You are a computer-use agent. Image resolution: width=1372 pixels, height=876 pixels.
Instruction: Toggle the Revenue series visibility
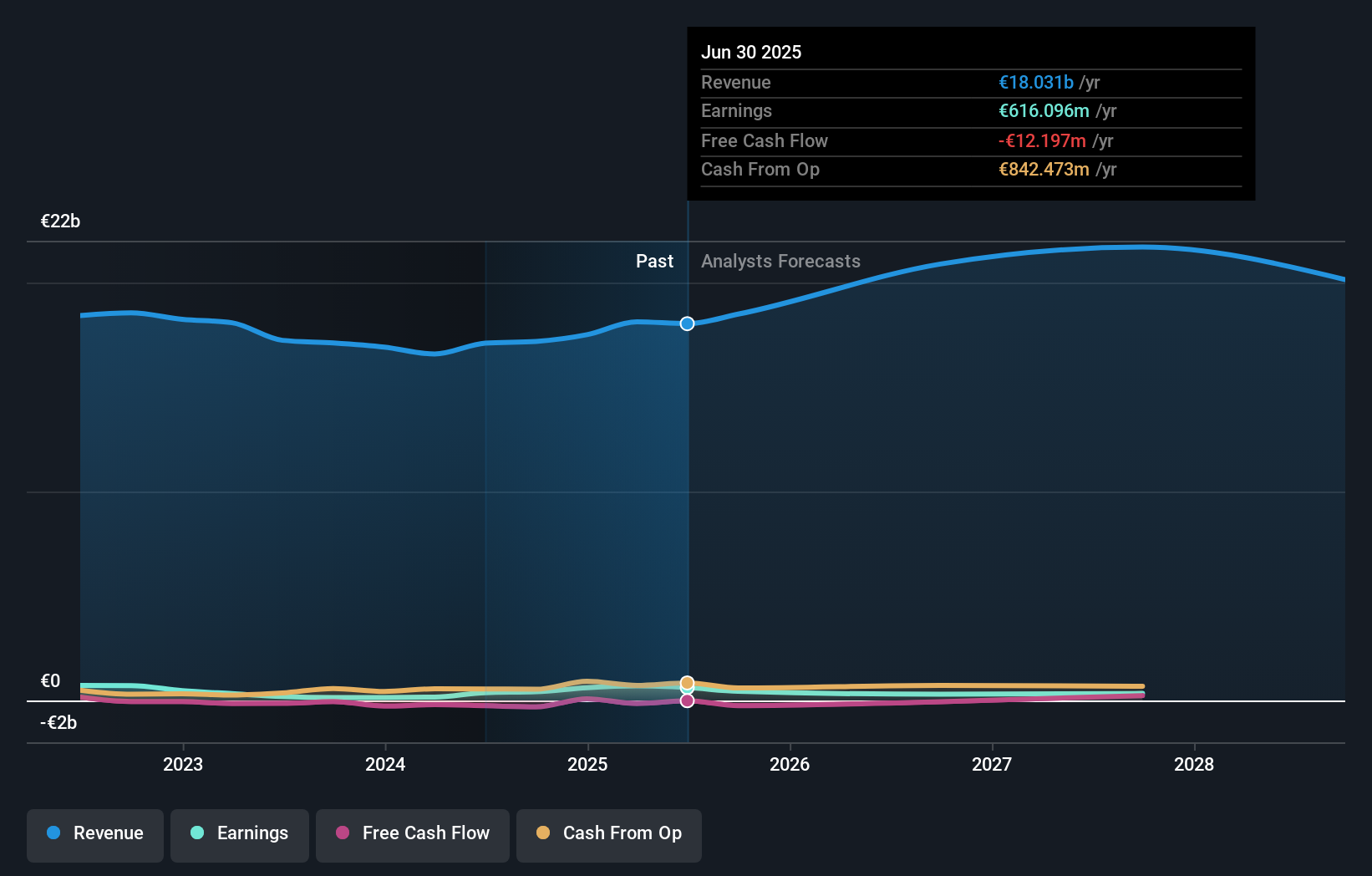click(94, 835)
